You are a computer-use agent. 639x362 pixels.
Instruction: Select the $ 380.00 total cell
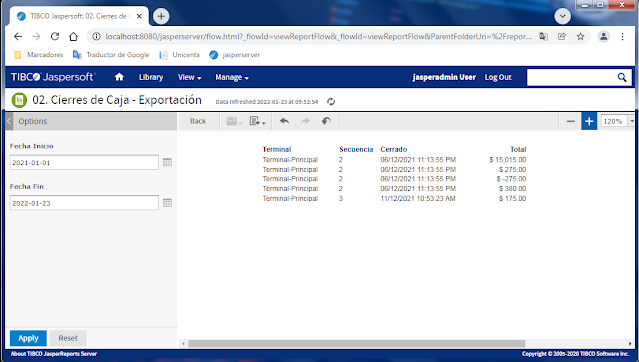pyautogui.click(x=512, y=189)
